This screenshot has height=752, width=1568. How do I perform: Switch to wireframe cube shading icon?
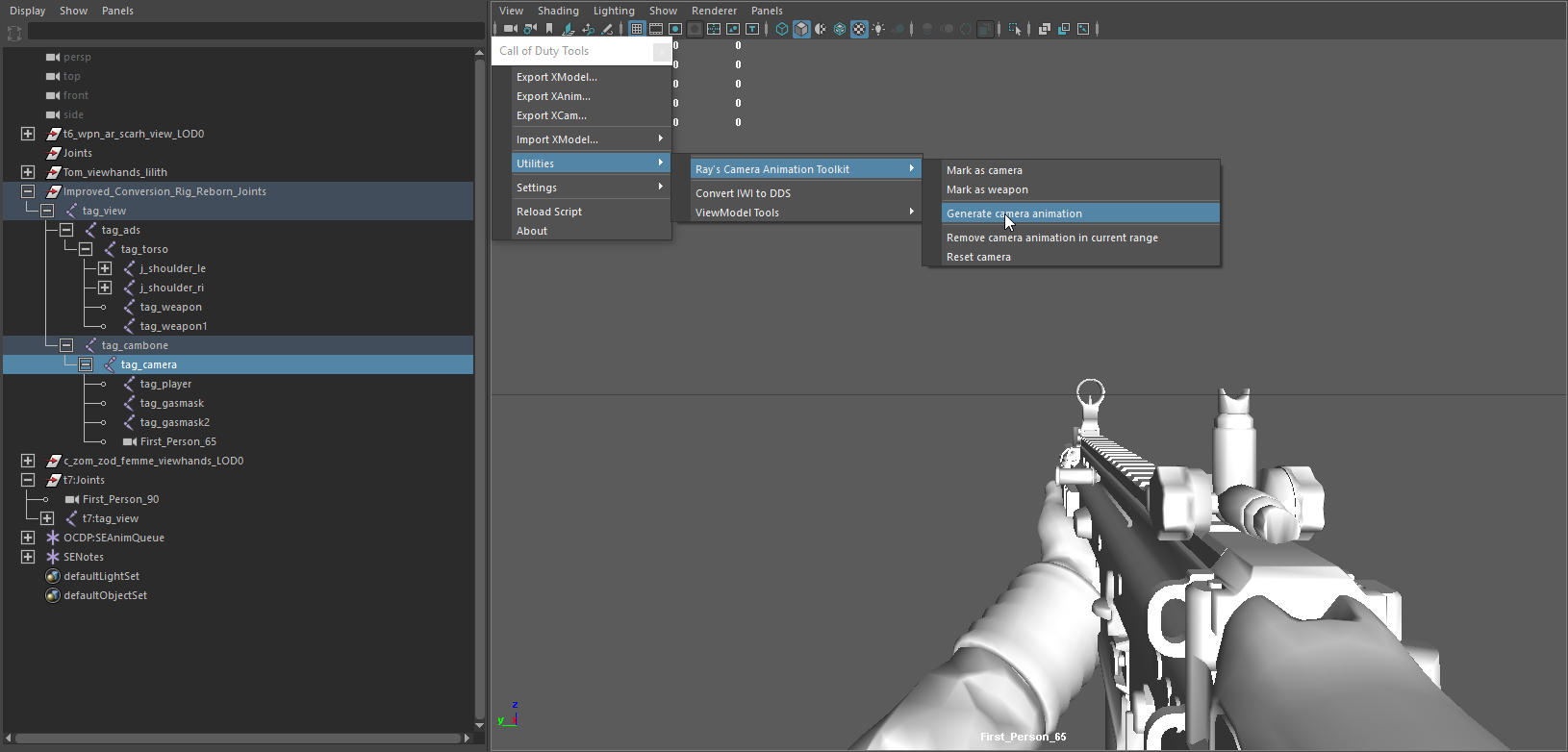[x=782, y=29]
